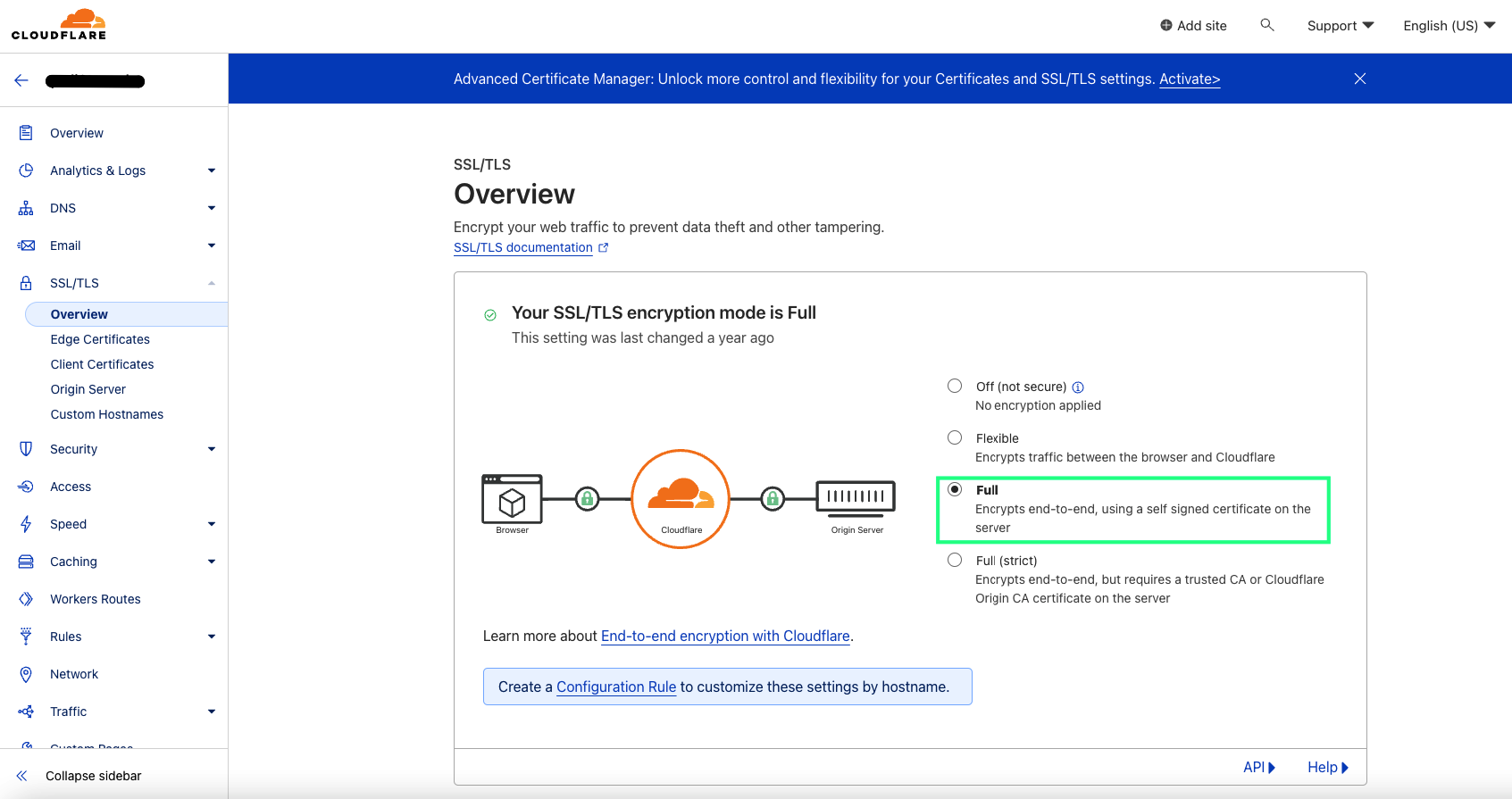1512x799 pixels.
Task: Click the SSL/TLS lock icon
Action: pos(26,283)
